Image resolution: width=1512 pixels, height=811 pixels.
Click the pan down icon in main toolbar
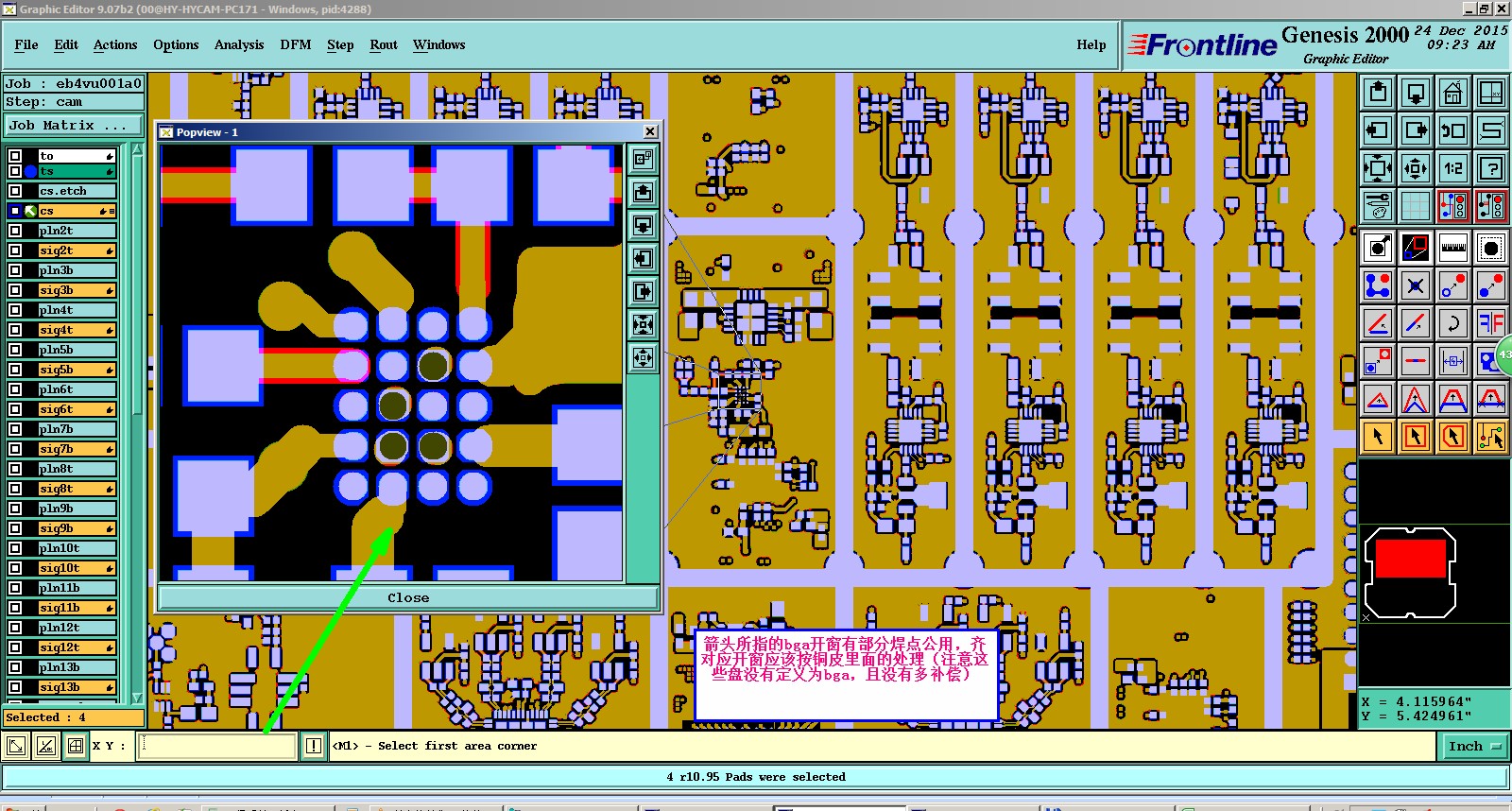(x=1416, y=93)
